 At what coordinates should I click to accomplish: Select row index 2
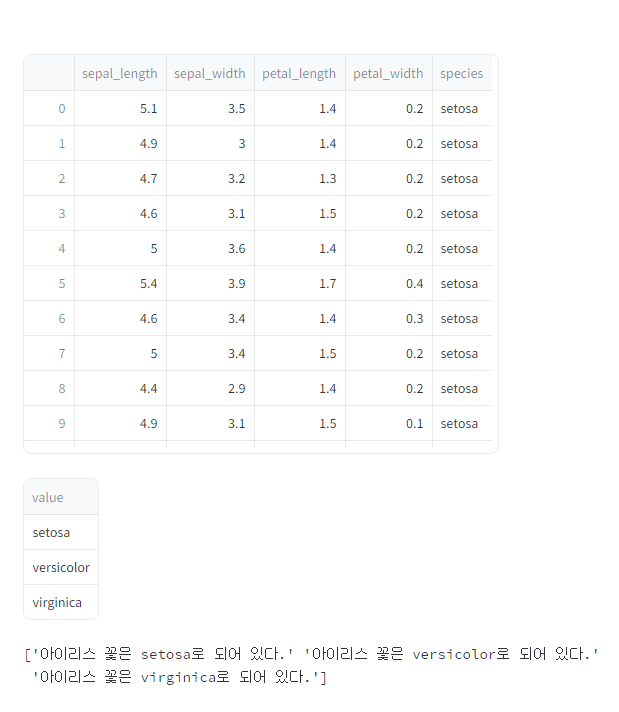pyautogui.click(x=49, y=178)
